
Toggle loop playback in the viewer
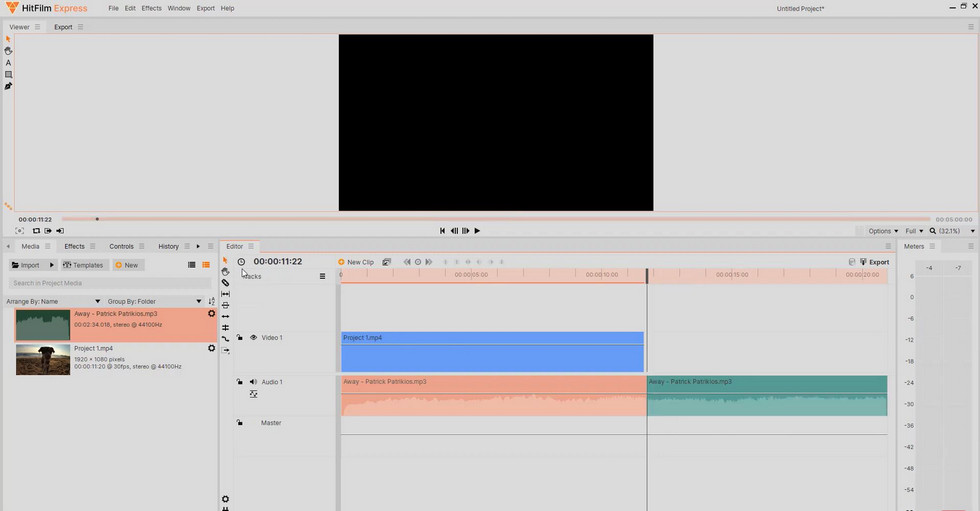tap(36, 231)
